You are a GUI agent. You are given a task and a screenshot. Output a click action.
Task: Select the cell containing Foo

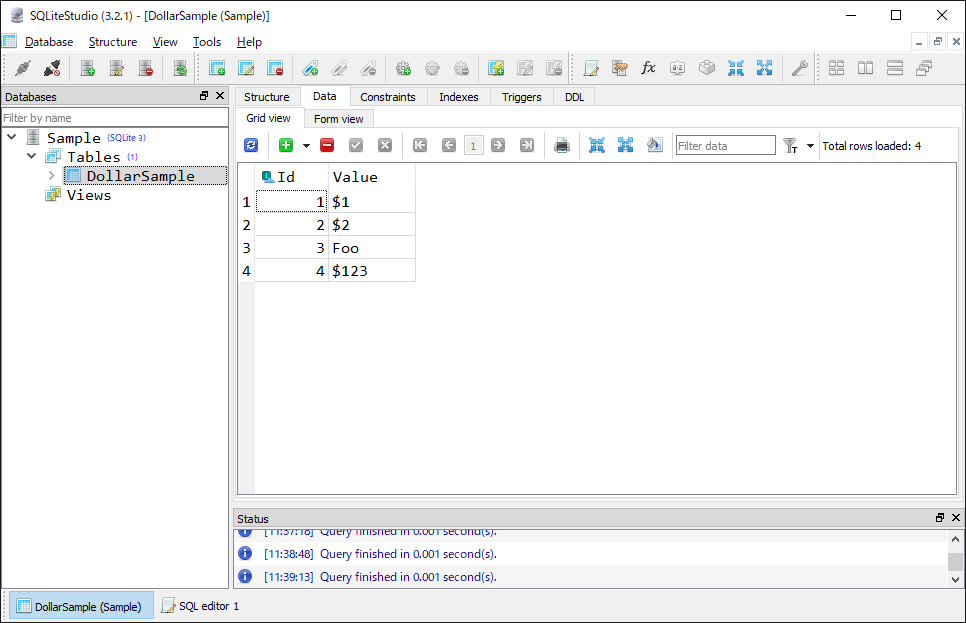(372, 248)
